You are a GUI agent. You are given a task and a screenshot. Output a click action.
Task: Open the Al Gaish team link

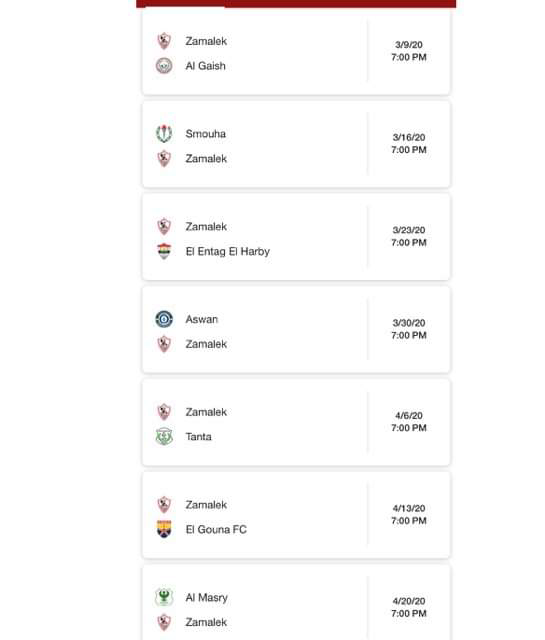pyautogui.click(x=205, y=66)
